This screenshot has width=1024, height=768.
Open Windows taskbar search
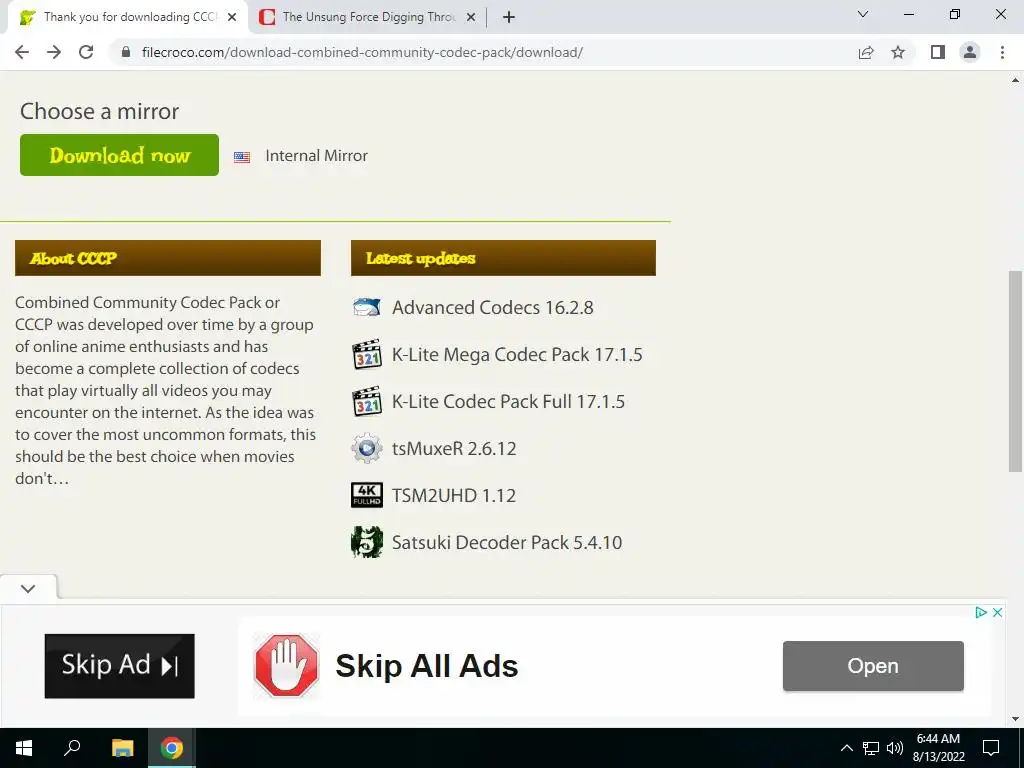coord(72,748)
